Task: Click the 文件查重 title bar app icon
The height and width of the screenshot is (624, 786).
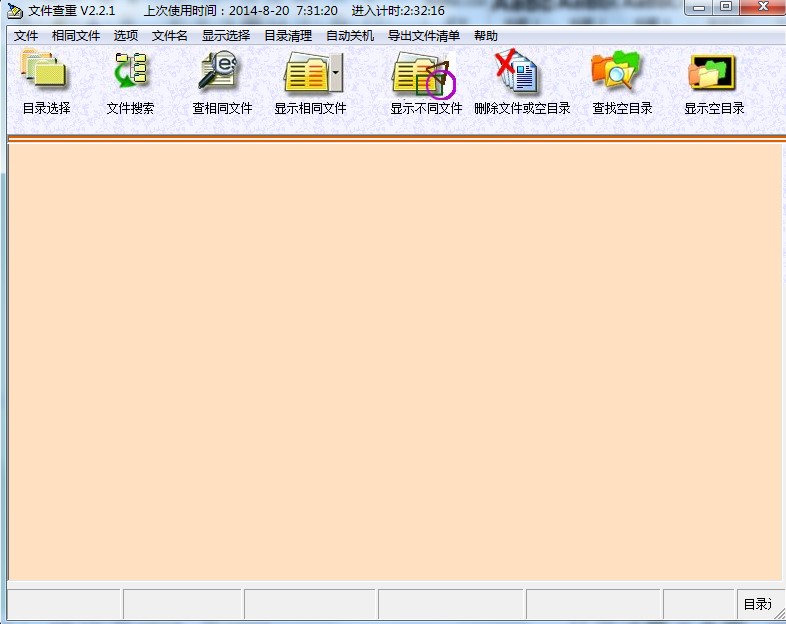Action: [x=15, y=11]
